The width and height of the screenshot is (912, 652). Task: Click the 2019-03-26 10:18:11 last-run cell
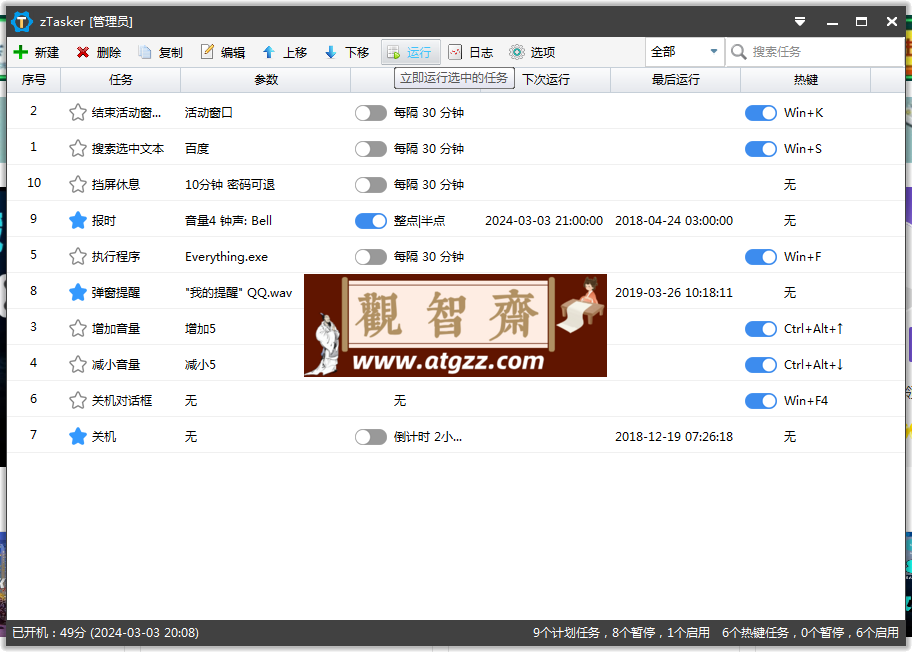pyautogui.click(x=674, y=293)
